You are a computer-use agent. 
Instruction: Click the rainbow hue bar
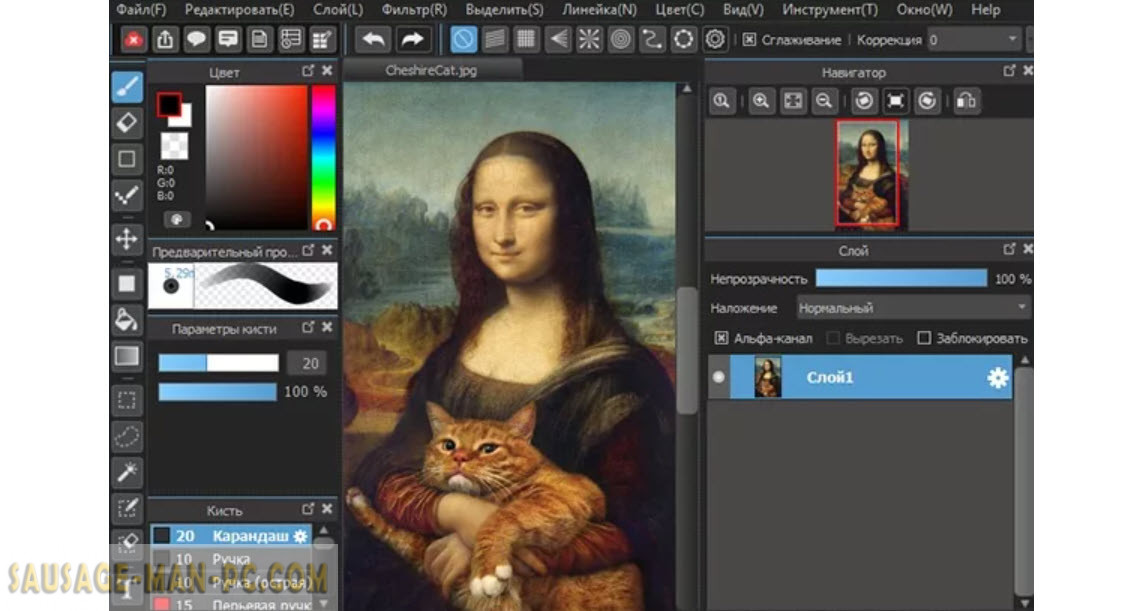(323, 158)
